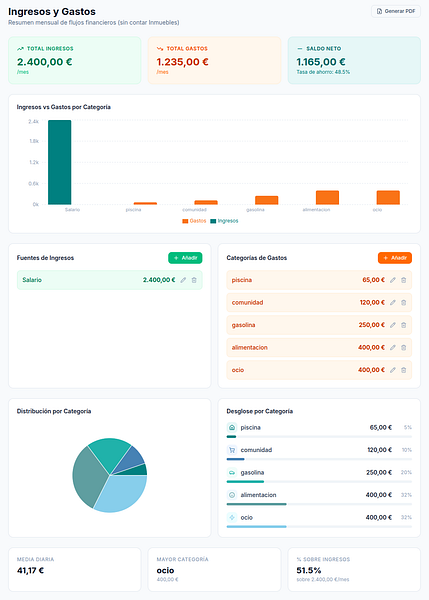The height and width of the screenshot is (600, 429).
Task: Delete the ocio expense entry
Action: click(x=403, y=370)
